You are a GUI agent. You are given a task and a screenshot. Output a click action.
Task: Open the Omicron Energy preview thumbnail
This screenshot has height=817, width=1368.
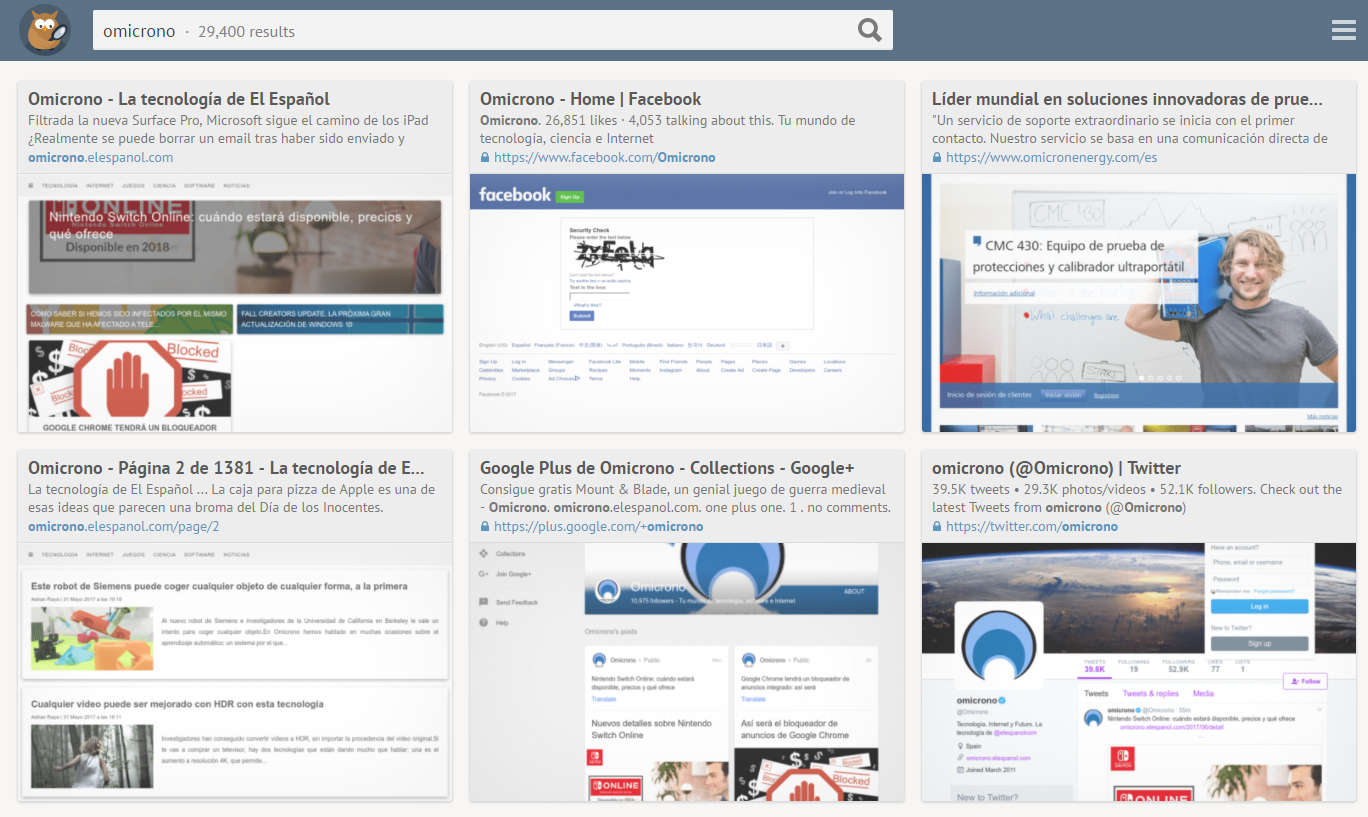coord(1139,303)
